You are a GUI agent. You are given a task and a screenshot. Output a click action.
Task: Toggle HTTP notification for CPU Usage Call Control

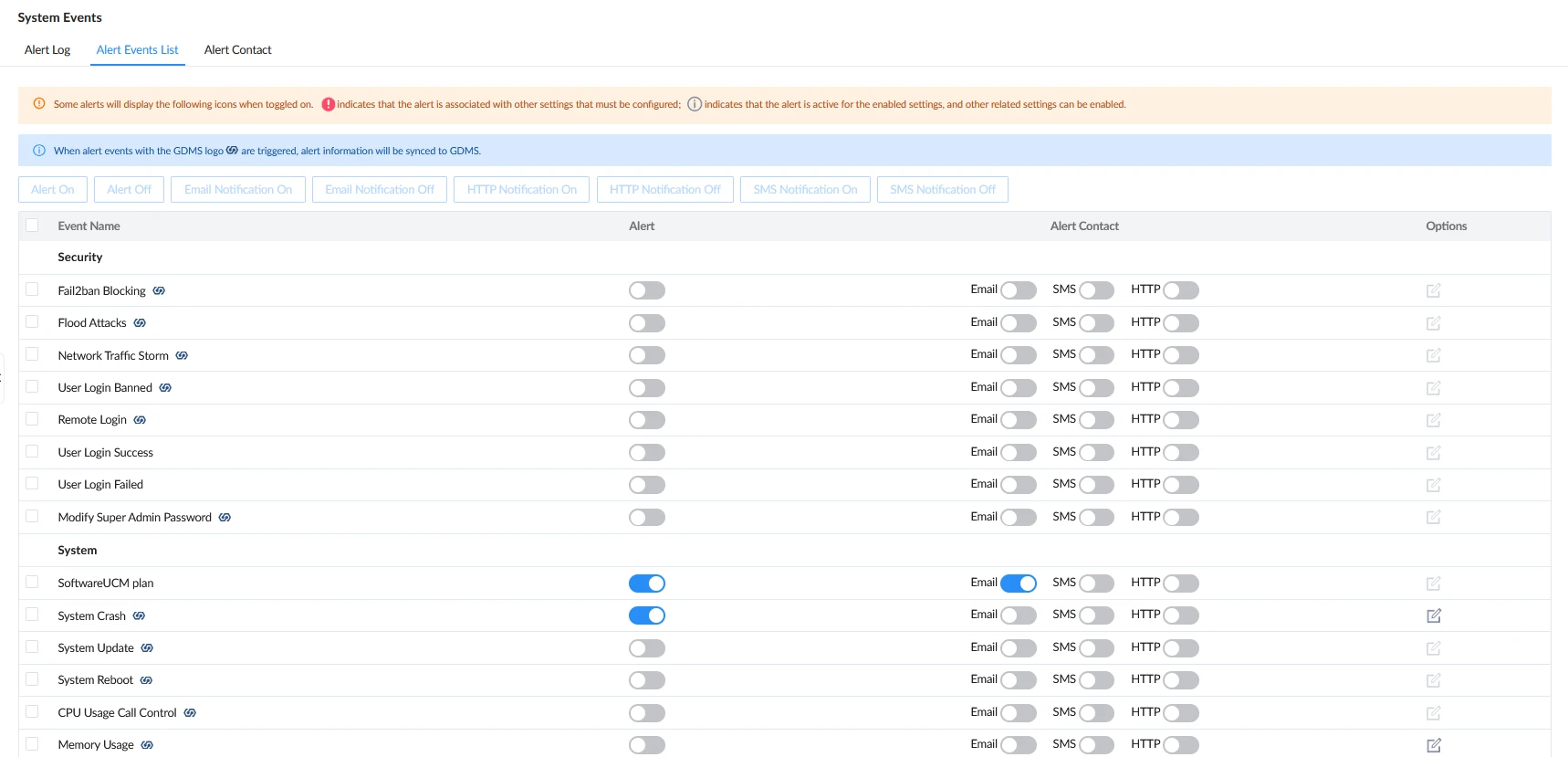pyautogui.click(x=1181, y=713)
